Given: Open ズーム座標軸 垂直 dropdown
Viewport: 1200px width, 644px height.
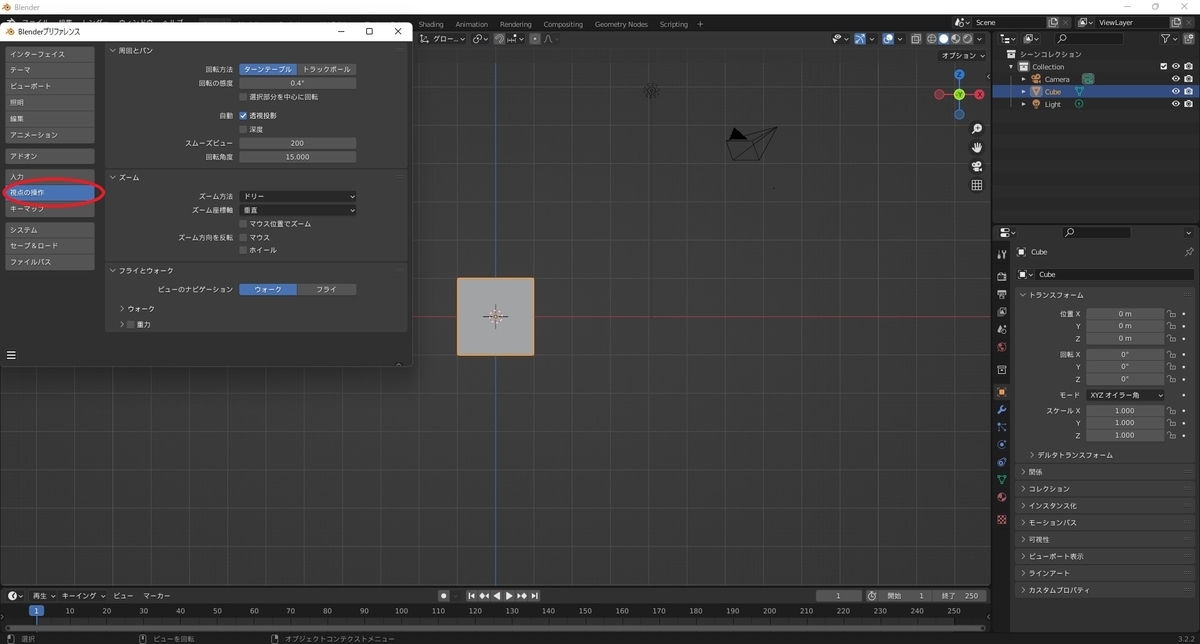Looking at the screenshot, I should 298,210.
